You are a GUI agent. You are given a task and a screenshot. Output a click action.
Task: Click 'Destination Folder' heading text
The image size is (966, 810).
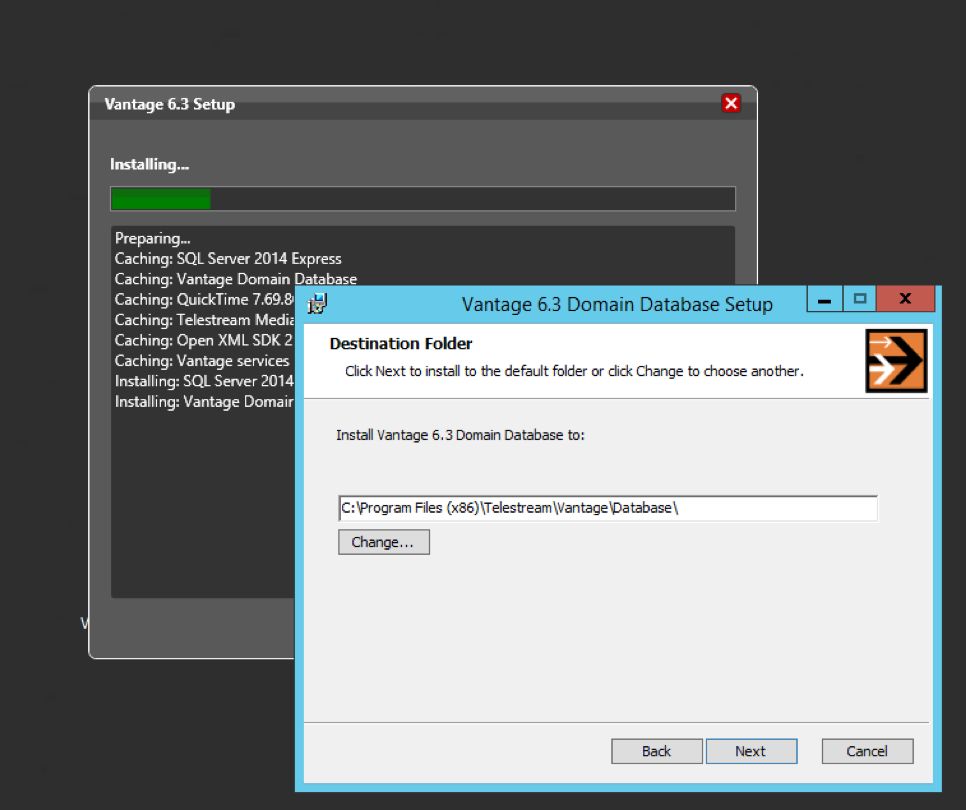(x=401, y=344)
